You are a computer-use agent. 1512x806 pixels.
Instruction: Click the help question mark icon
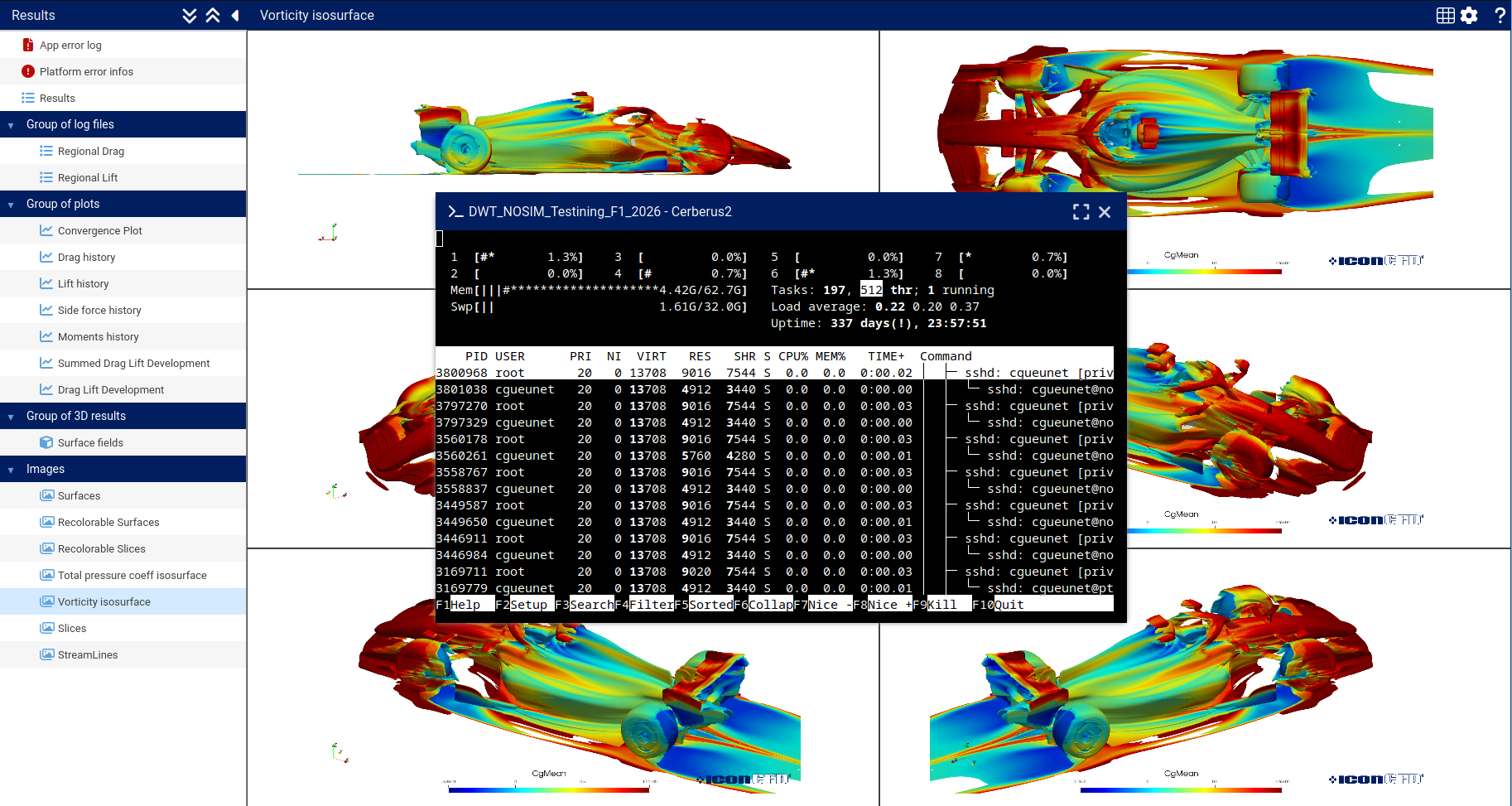pos(1500,16)
